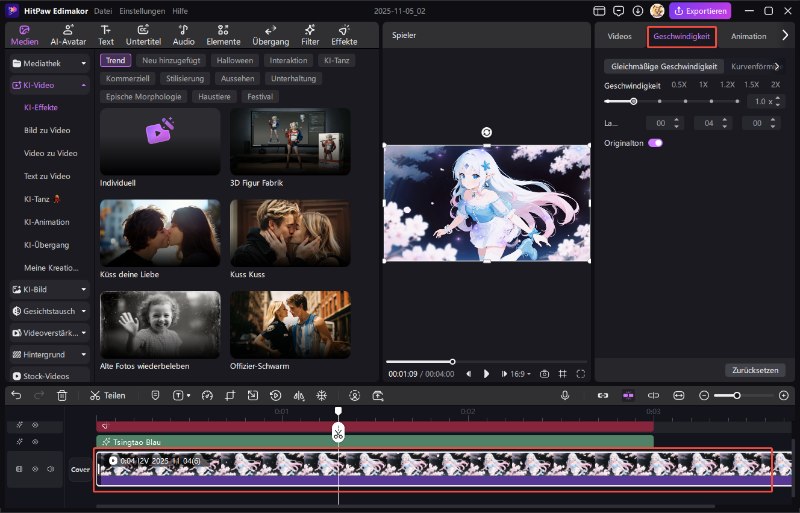Click the crop tool icon

pos(230,395)
